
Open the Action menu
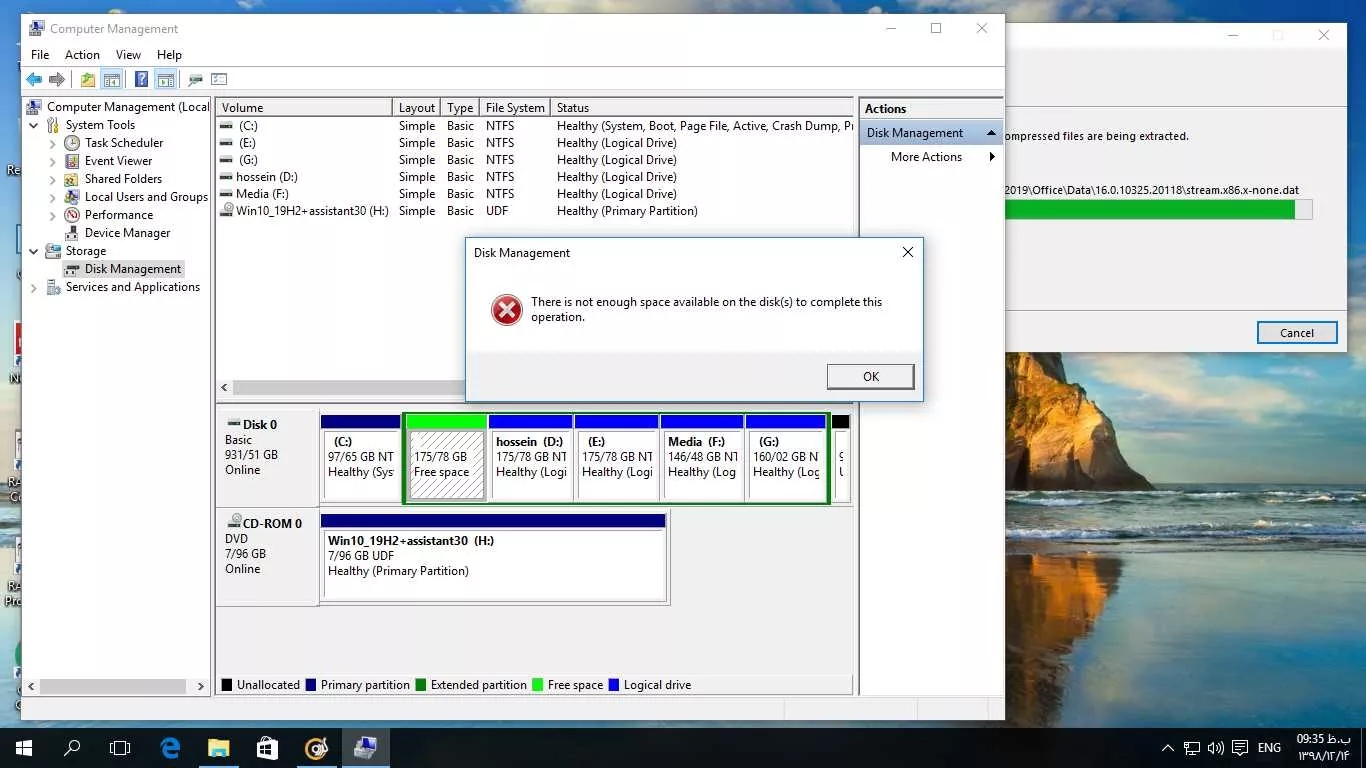82,55
